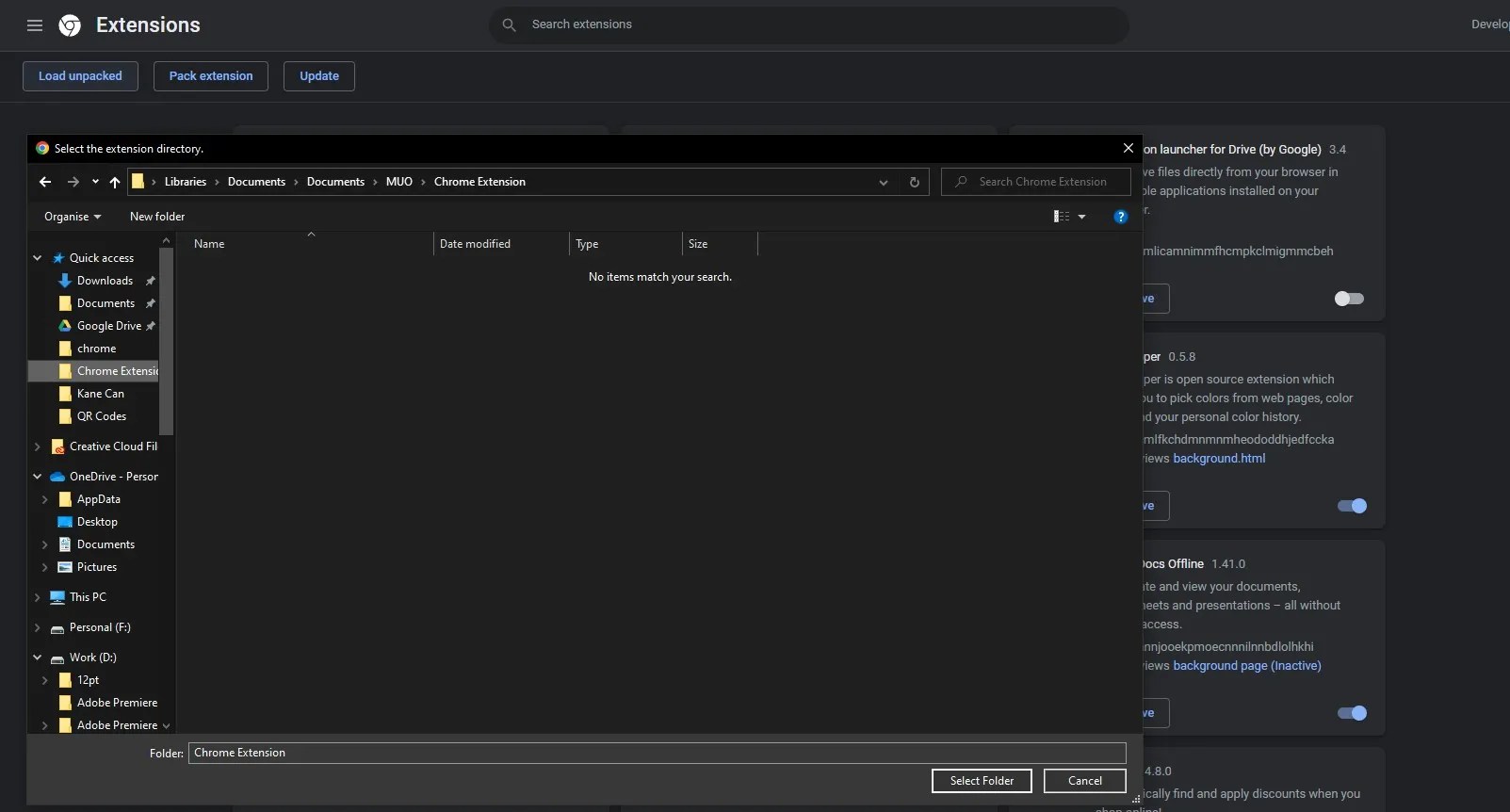Collapse the Work (D:) drive
Viewport: 1510px width, 812px height.
38,658
